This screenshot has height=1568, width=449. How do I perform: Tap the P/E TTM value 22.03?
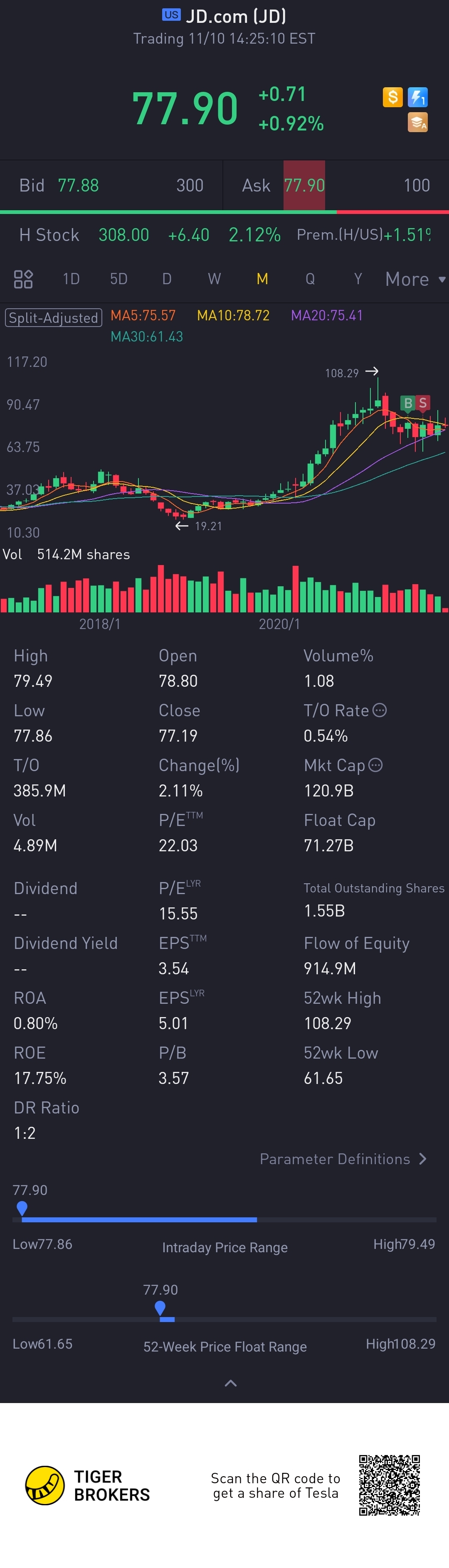point(178,845)
